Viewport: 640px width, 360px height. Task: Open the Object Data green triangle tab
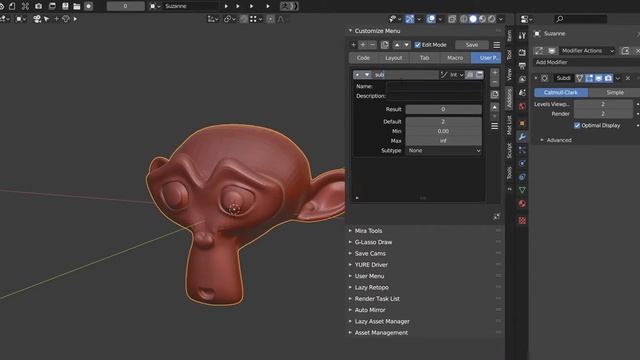[522, 190]
